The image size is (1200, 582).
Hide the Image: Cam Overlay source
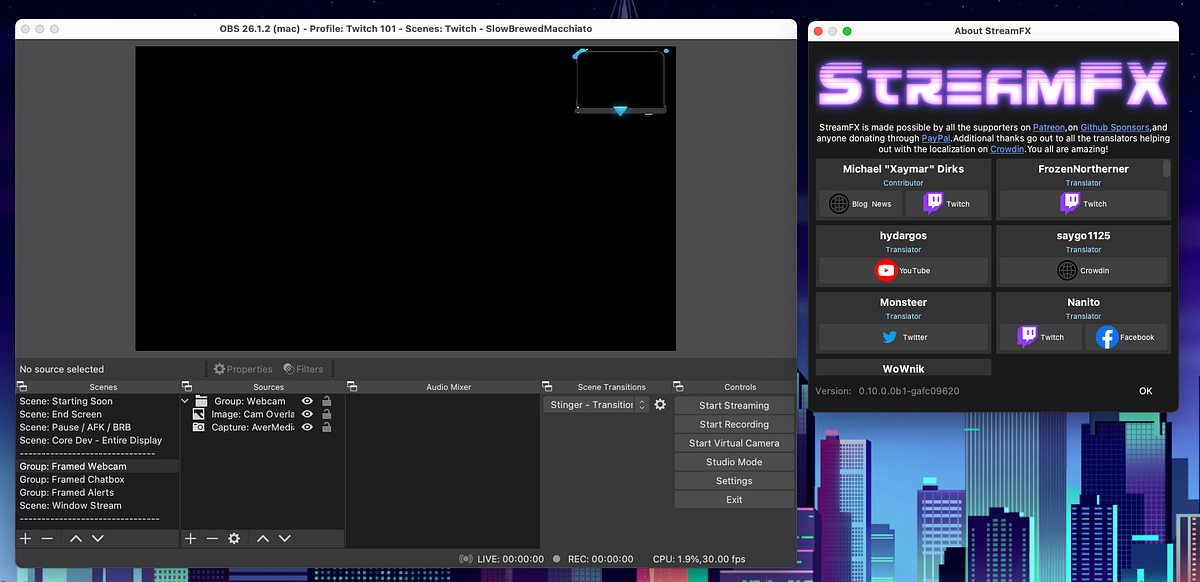point(307,414)
